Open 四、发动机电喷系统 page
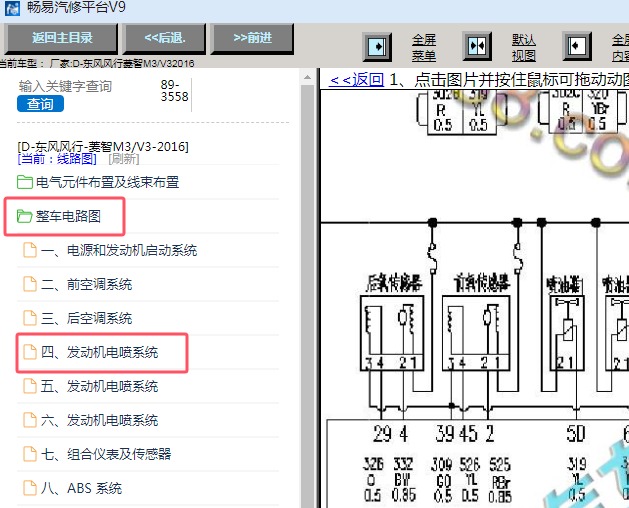 [x=99, y=352]
